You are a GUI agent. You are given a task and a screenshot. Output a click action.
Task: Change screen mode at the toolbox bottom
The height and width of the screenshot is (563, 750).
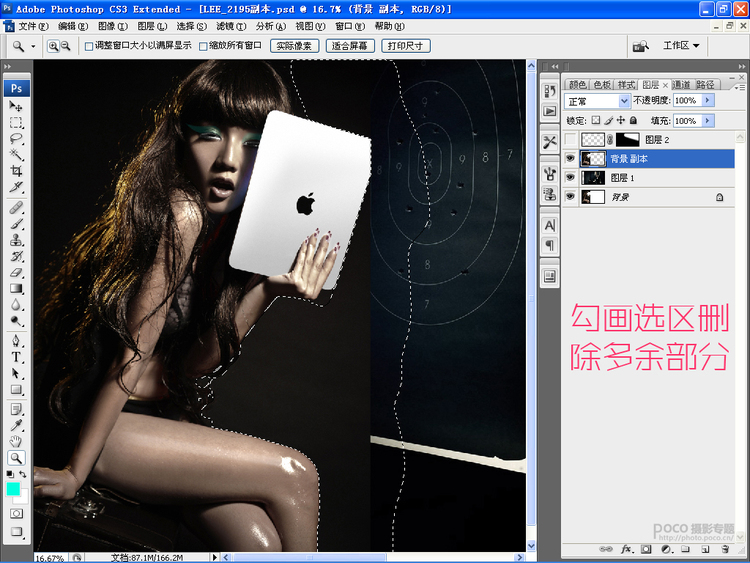(16, 531)
